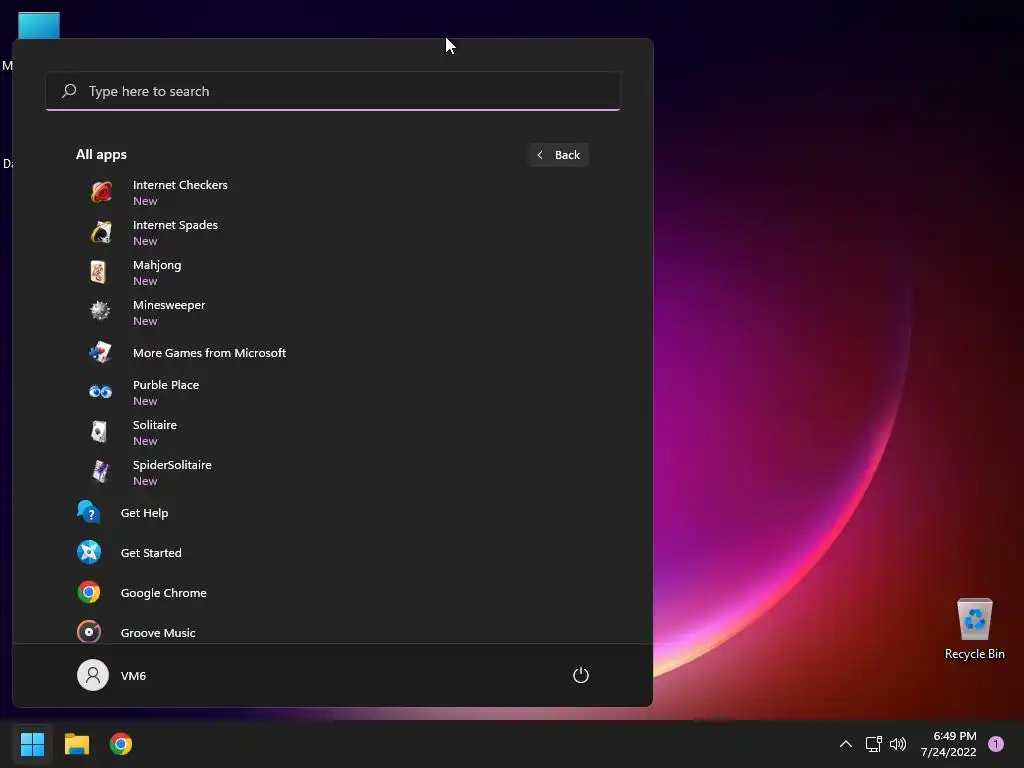The width and height of the screenshot is (1024, 768).
Task: Show hidden icons tray chevron
Action: (846, 744)
